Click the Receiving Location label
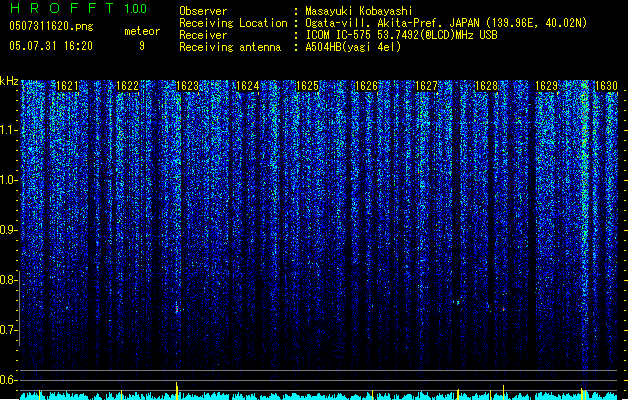Viewport: 629px width, 400px height. point(233,23)
